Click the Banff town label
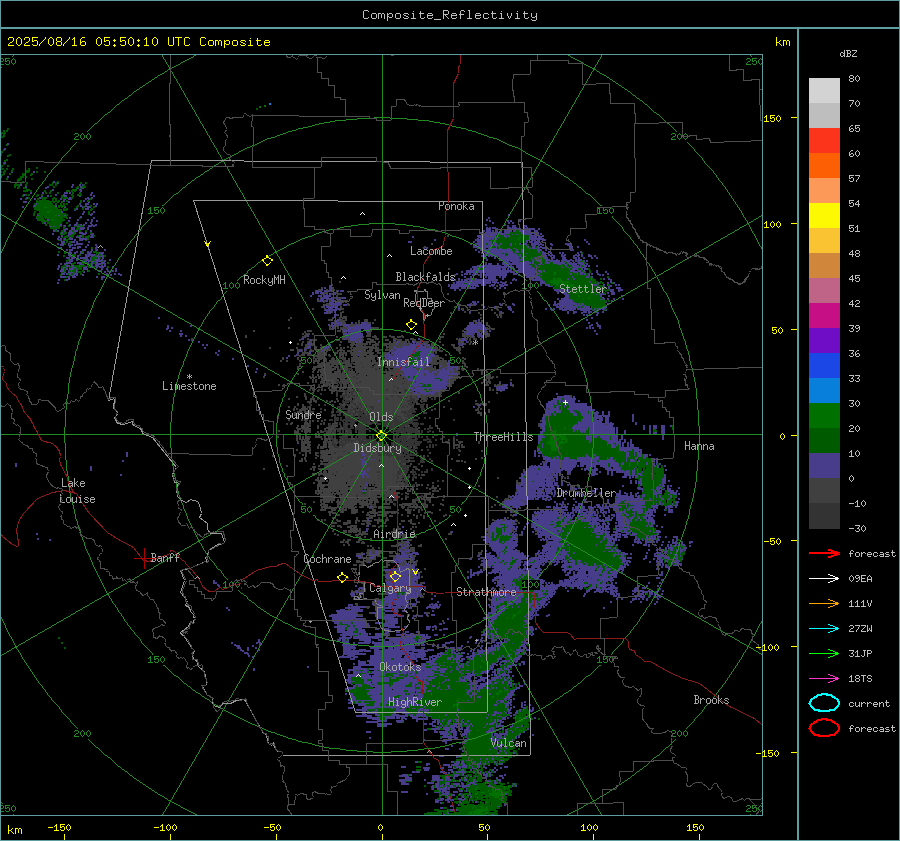The width and height of the screenshot is (900, 841). pyautogui.click(x=165, y=558)
